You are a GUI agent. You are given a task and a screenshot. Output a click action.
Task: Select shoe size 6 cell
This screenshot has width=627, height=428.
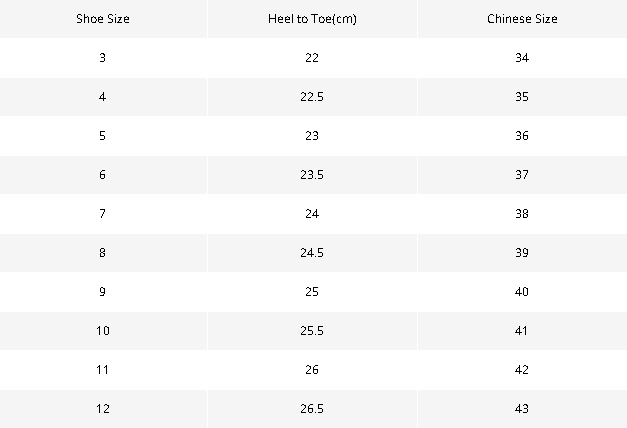[103, 175]
